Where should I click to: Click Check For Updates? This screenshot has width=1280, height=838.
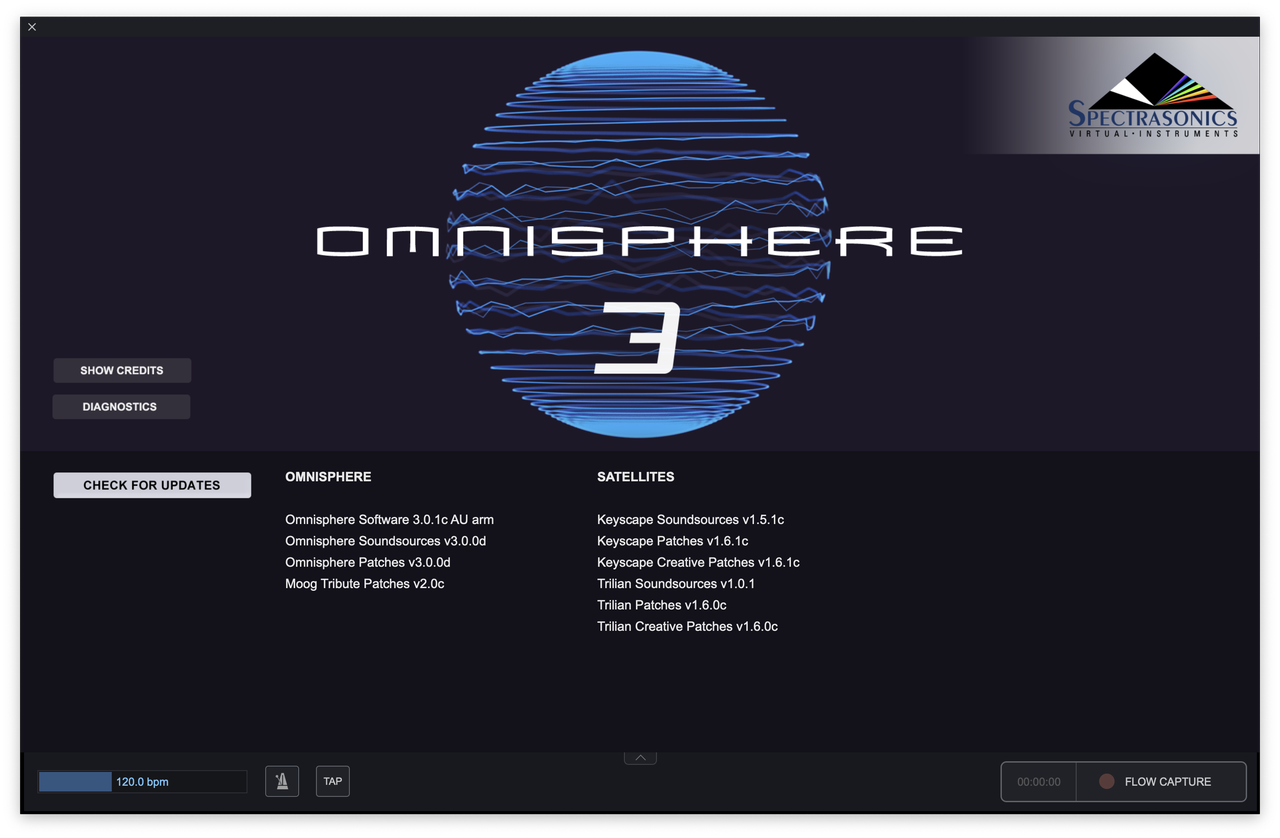pos(152,485)
